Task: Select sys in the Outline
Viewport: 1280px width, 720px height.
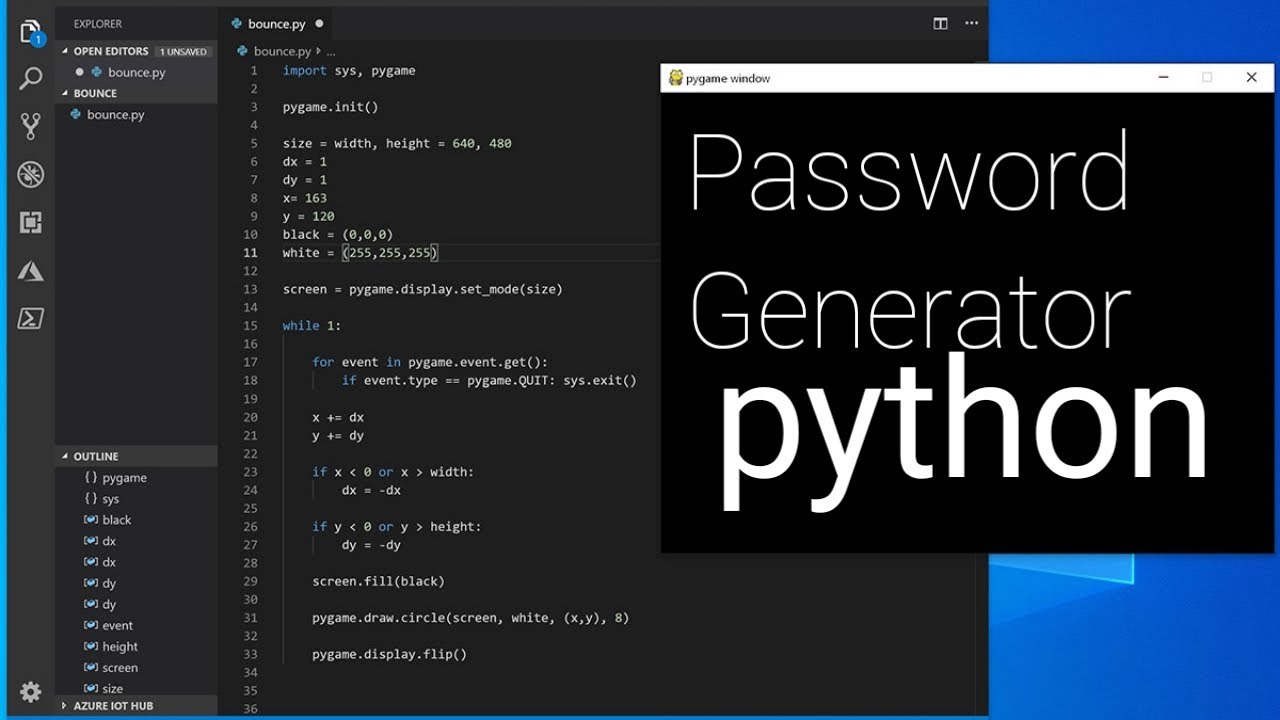Action: 110,499
